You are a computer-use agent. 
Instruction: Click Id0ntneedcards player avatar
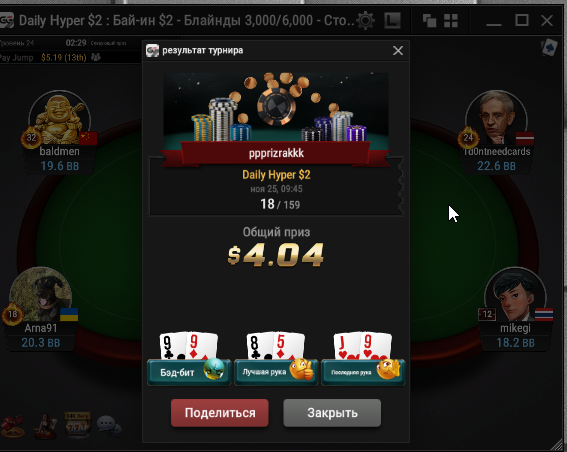point(496,118)
